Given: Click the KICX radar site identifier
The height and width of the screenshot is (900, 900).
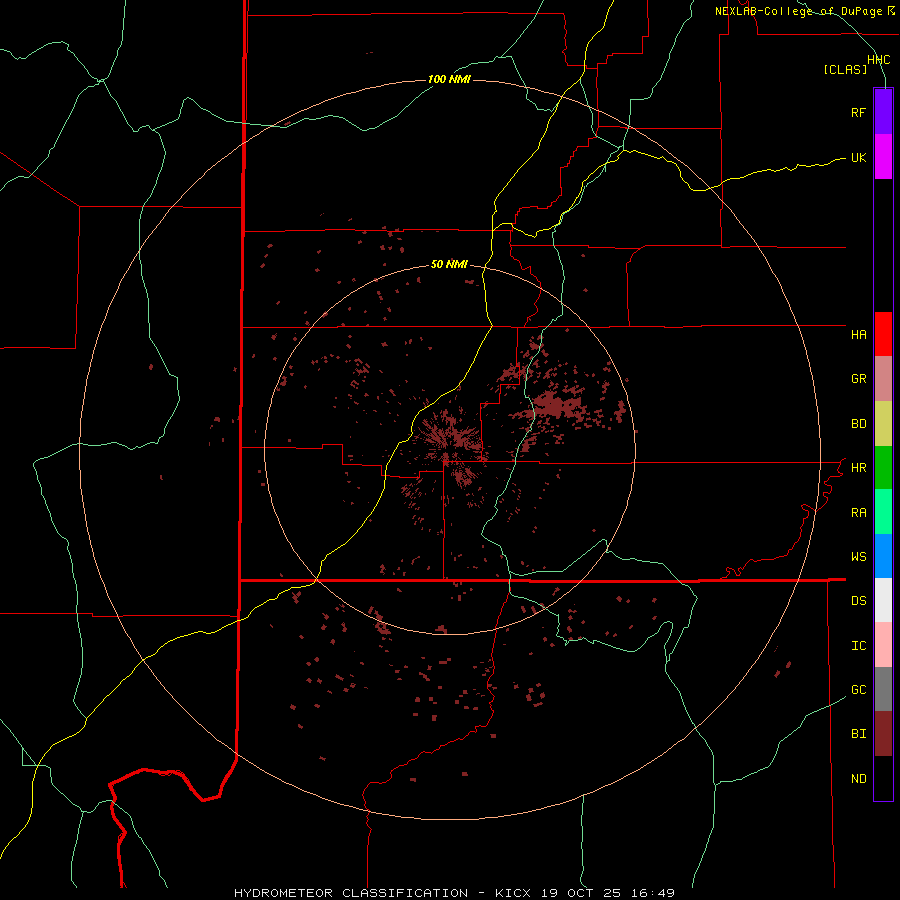Looking at the screenshot, I should [x=513, y=893].
